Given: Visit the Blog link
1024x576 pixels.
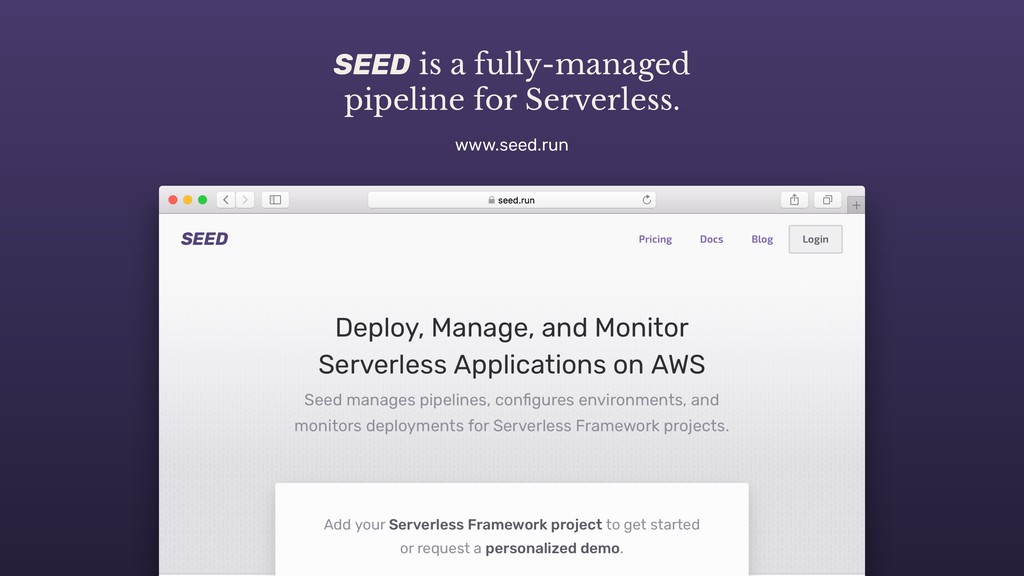Looking at the screenshot, I should (762, 239).
